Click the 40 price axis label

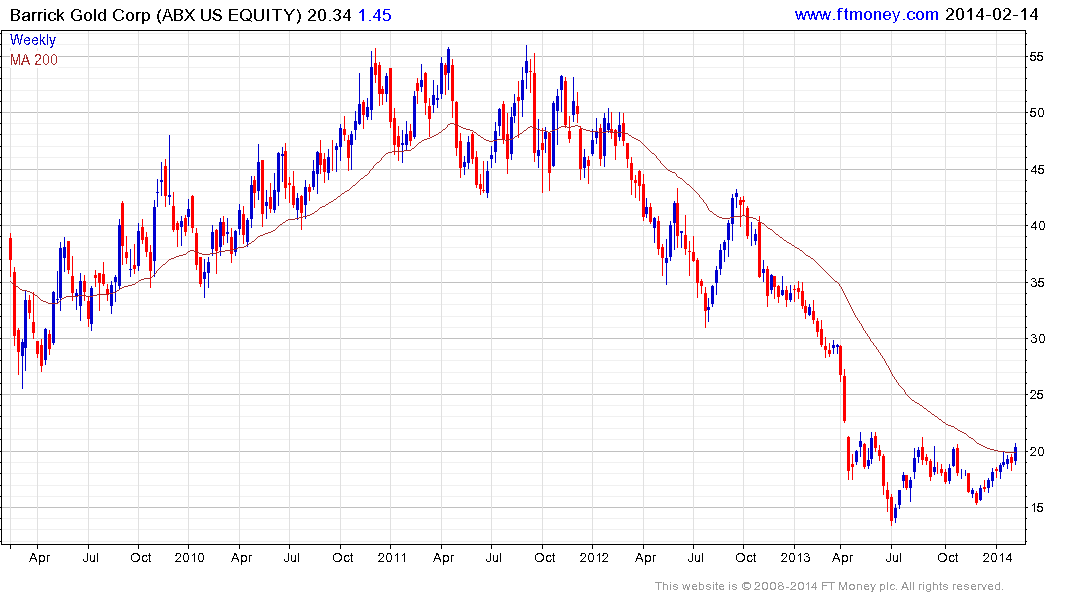coord(1037,226)
